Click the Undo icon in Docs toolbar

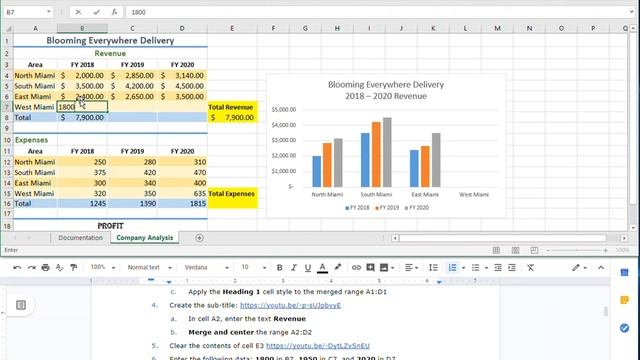[x=17, y=268]
